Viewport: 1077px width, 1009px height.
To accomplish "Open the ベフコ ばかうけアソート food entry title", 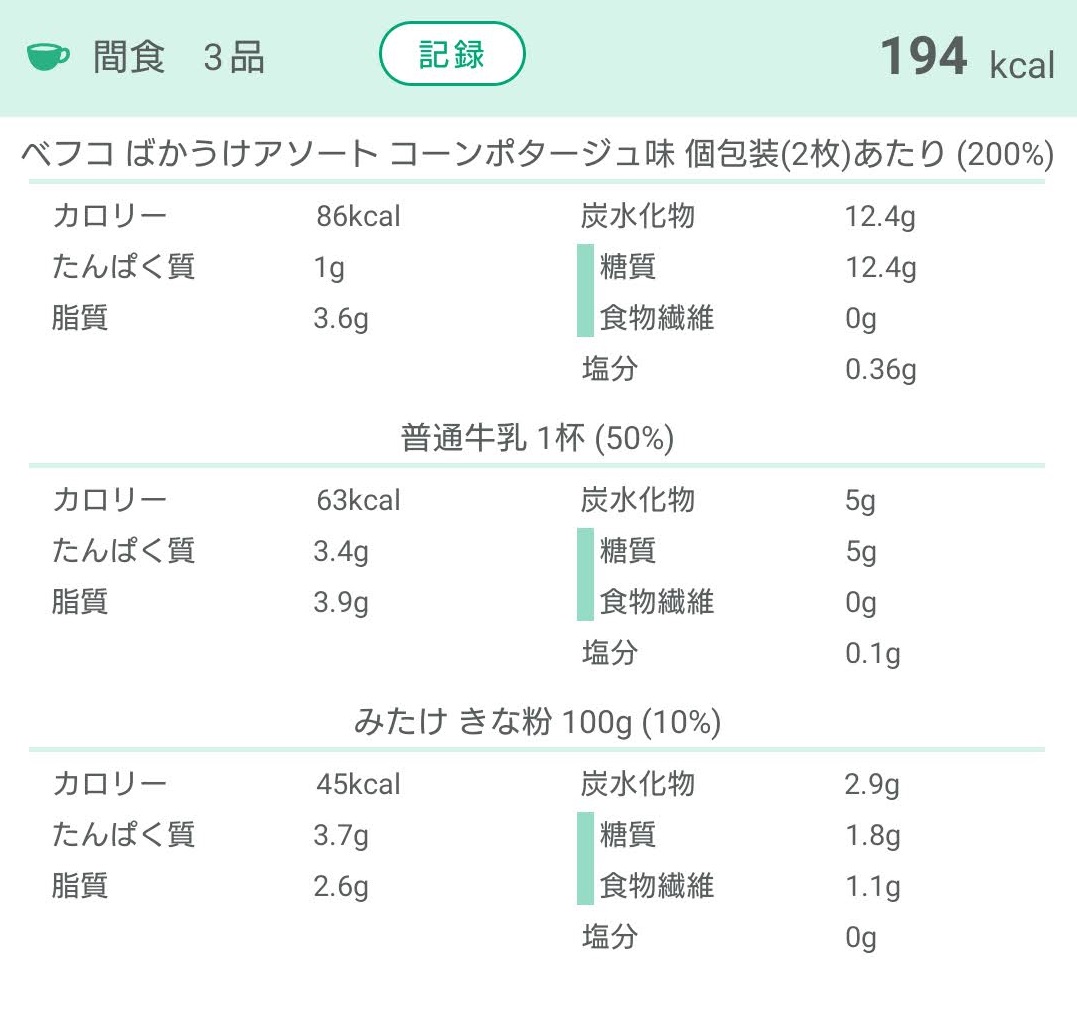I will coord(537,154).
